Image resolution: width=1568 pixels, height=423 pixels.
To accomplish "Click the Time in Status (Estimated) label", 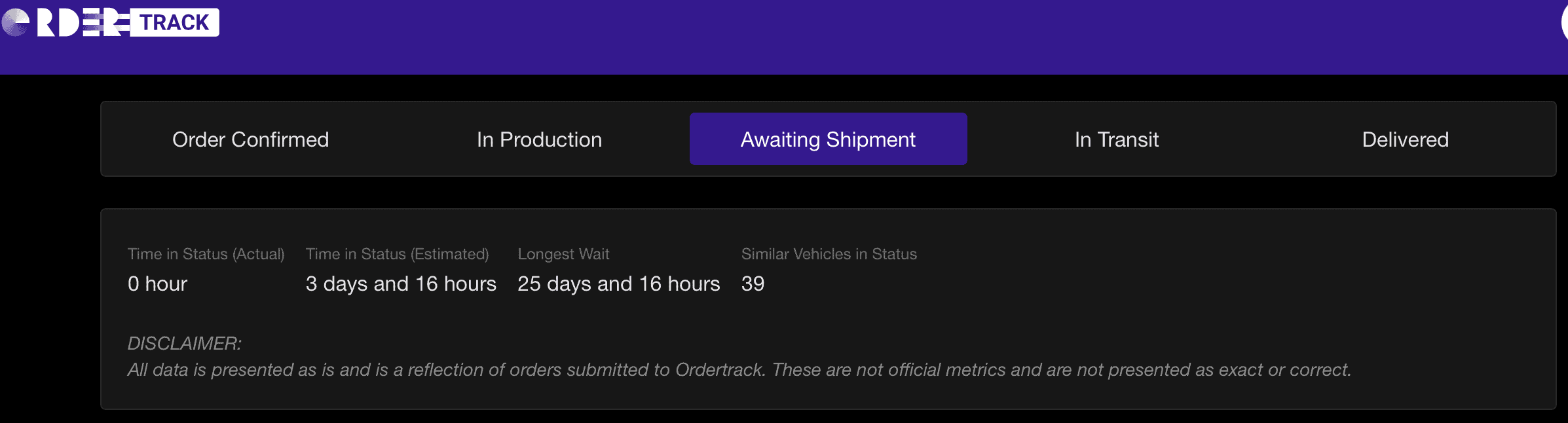I will coord(397,254).
